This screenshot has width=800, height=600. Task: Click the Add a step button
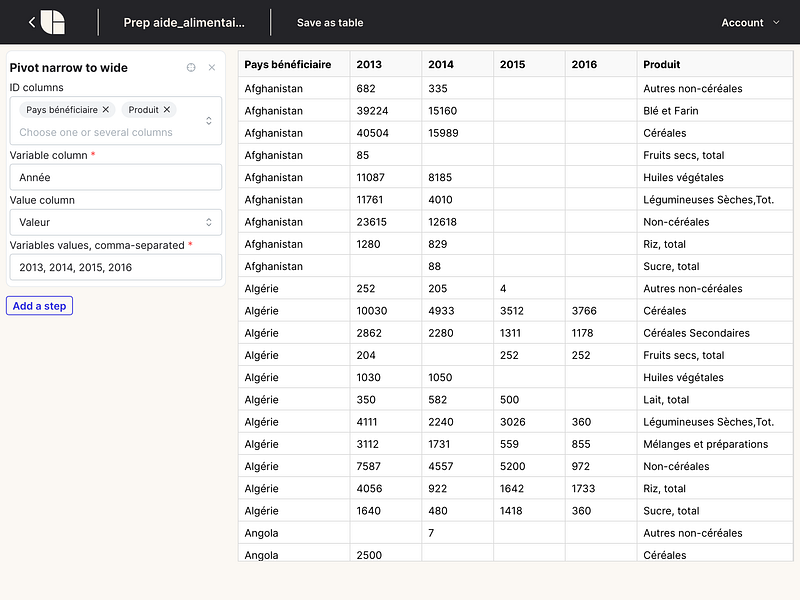[x=39, y=306]
